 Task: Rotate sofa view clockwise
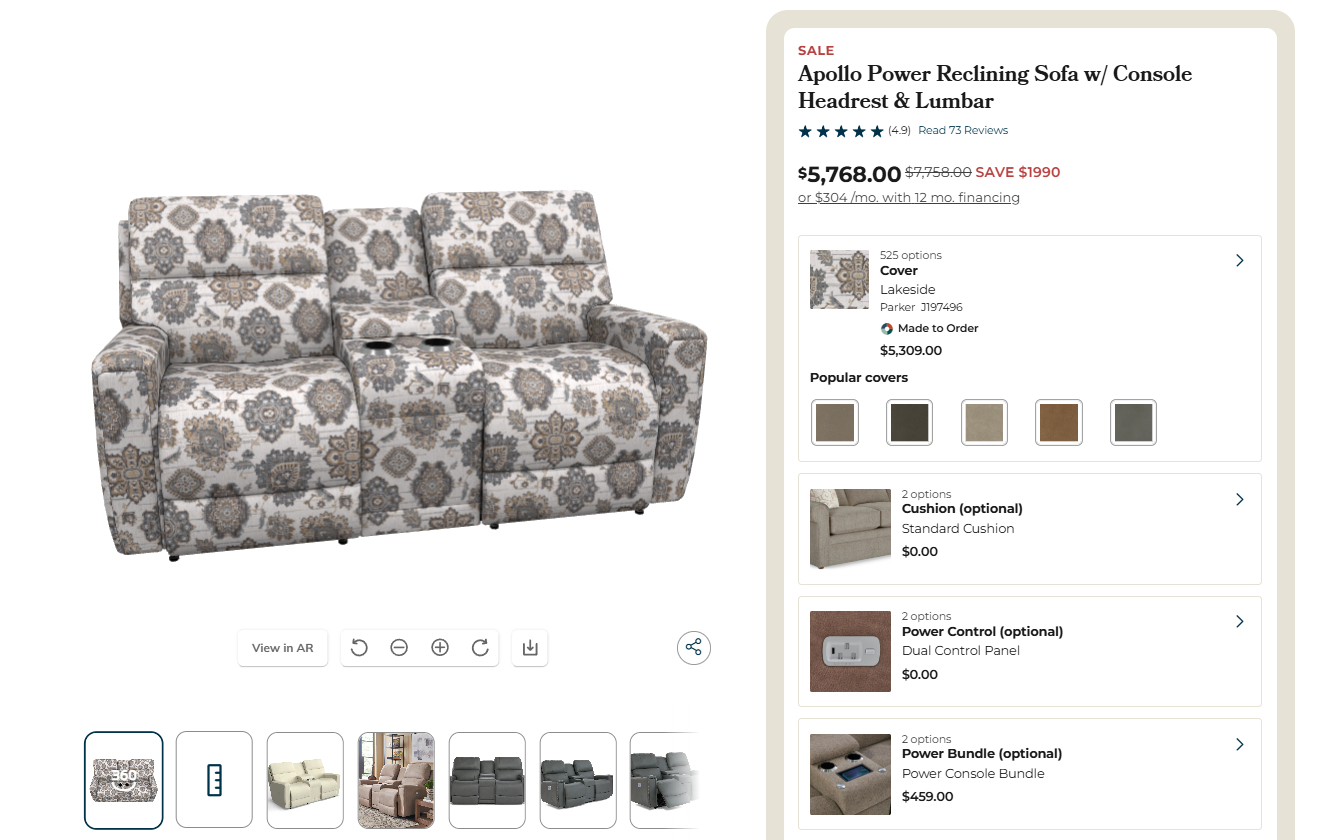[480, 648]
